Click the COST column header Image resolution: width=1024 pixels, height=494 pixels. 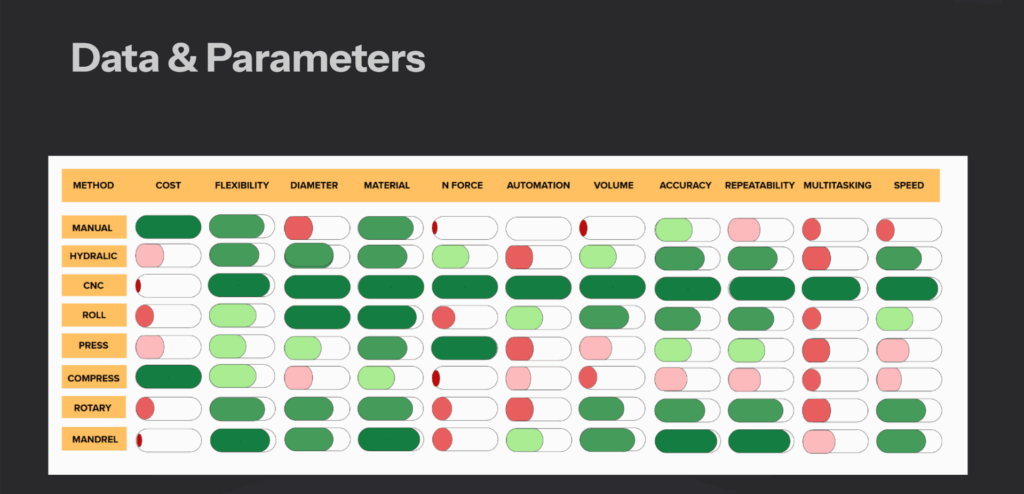click(x=168, y=186)
